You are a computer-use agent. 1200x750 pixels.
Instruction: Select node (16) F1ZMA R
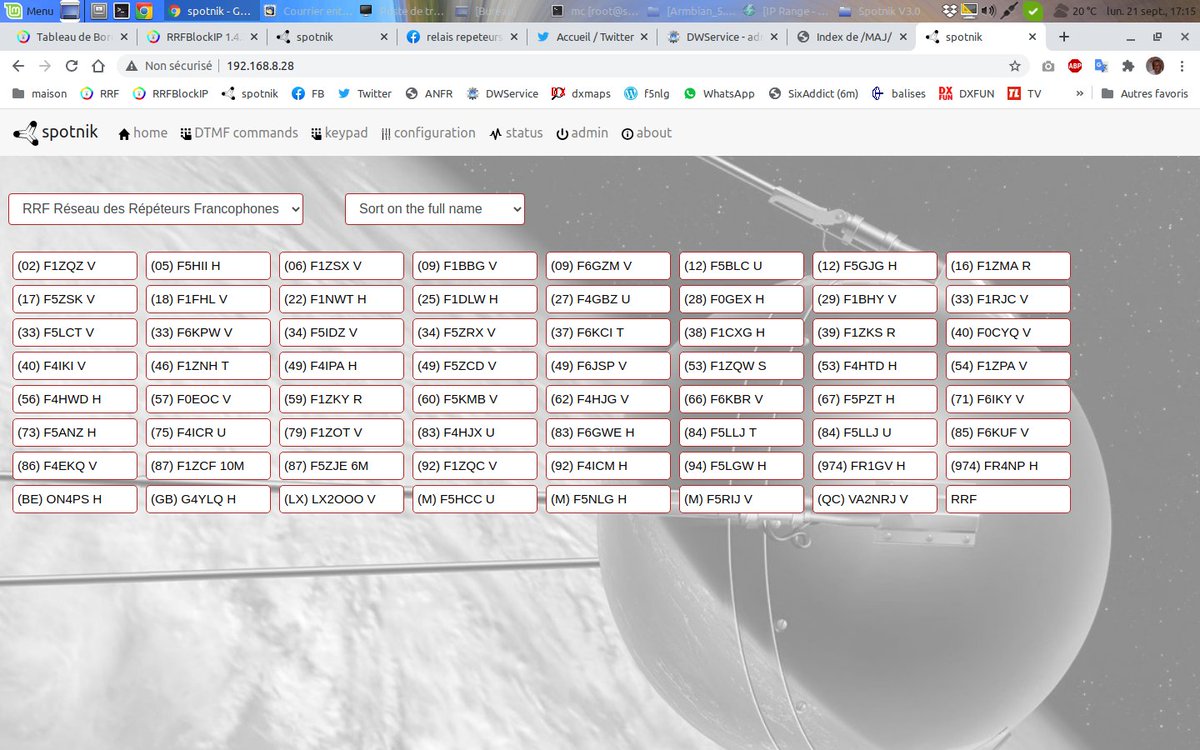coord(1008,266)
